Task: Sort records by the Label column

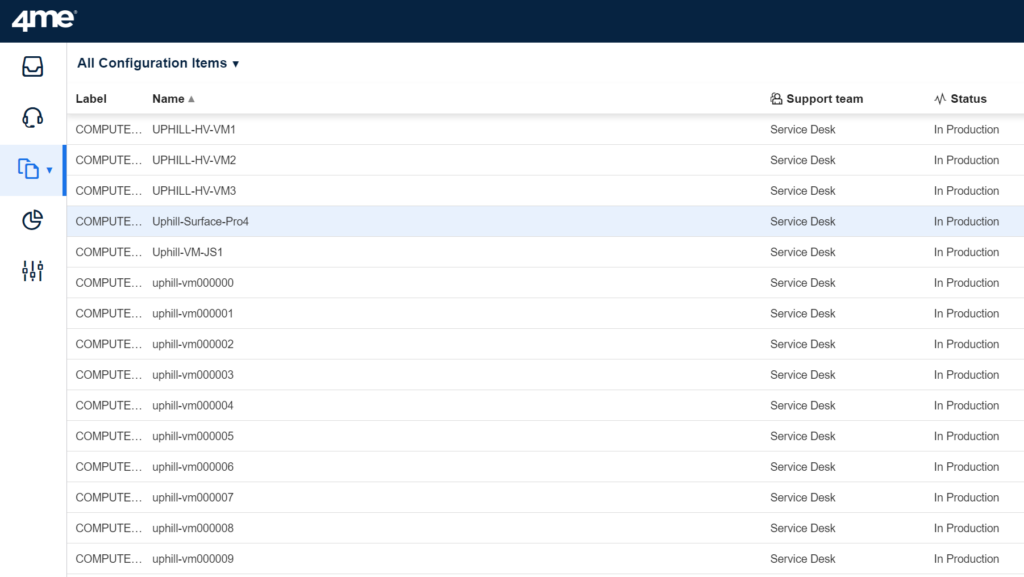Action: (91, 98)
